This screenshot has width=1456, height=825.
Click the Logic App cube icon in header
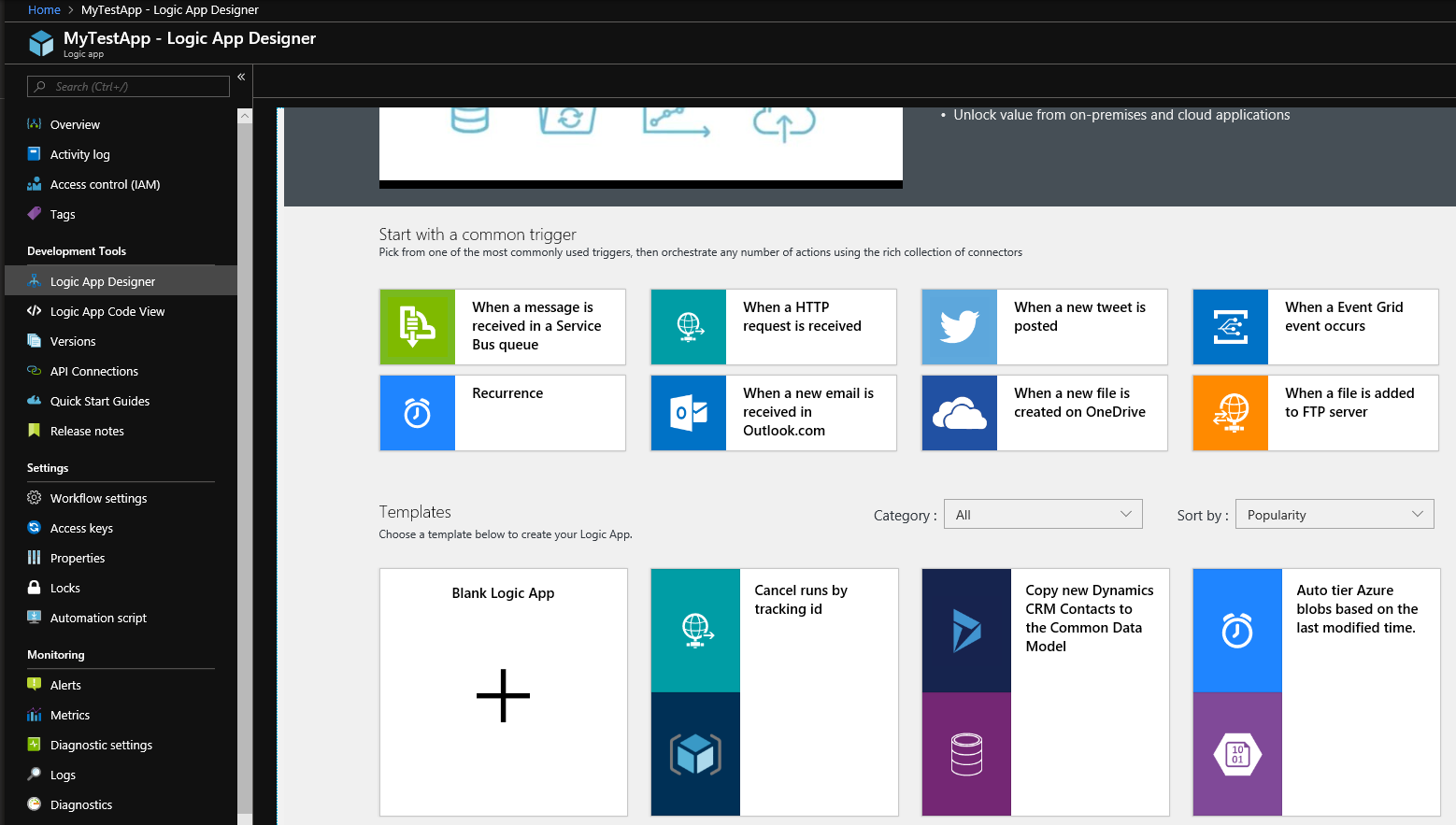42,43
